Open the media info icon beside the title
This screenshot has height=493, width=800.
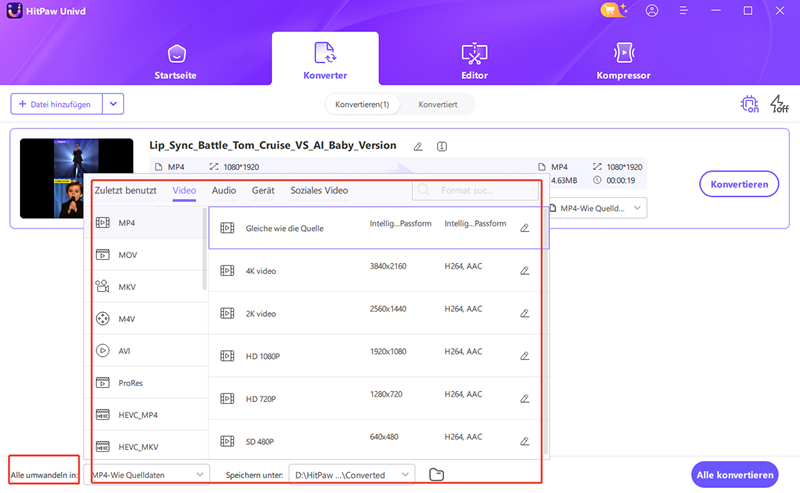[442, 146]
